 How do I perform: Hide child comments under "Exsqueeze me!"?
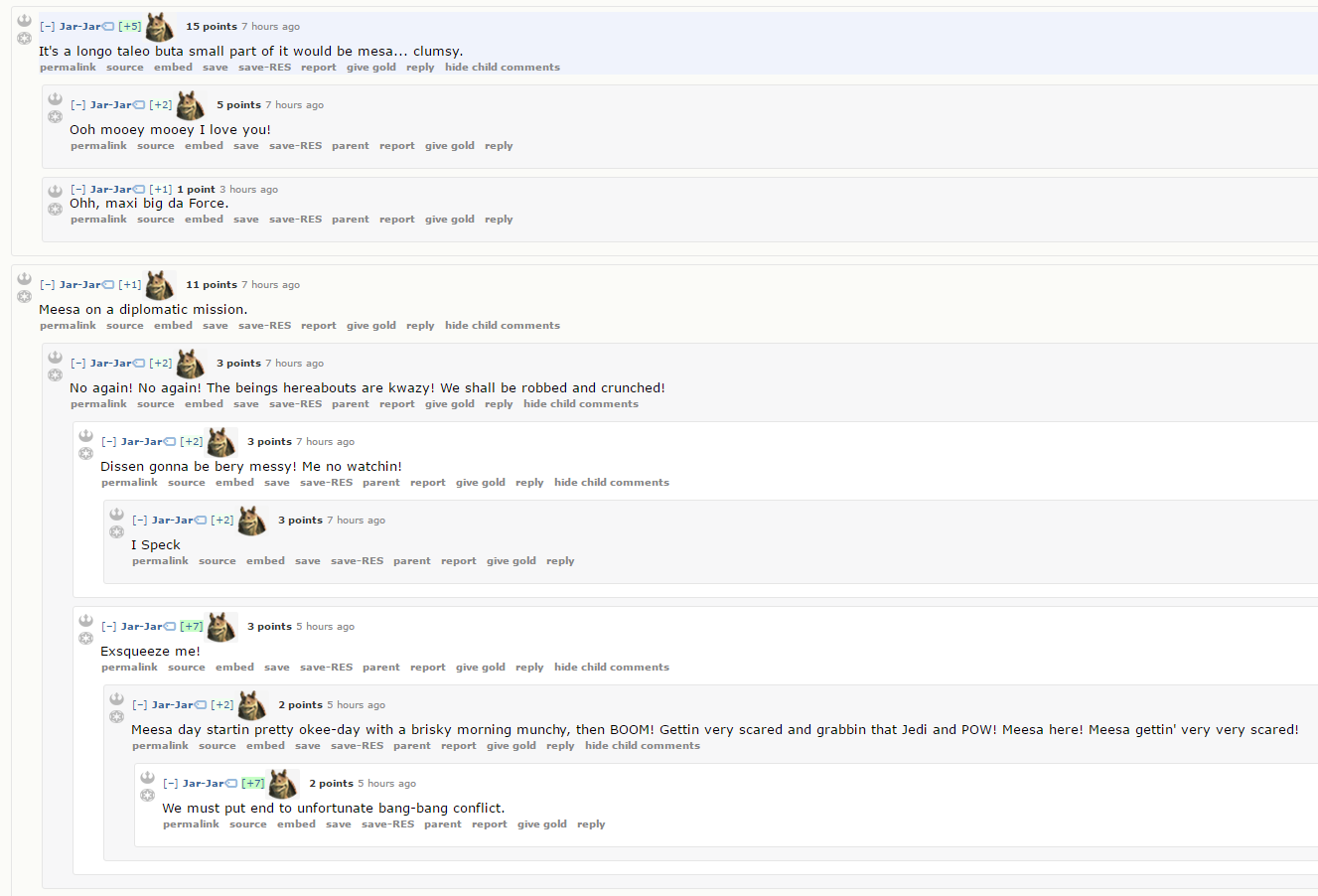coord(612,668)
